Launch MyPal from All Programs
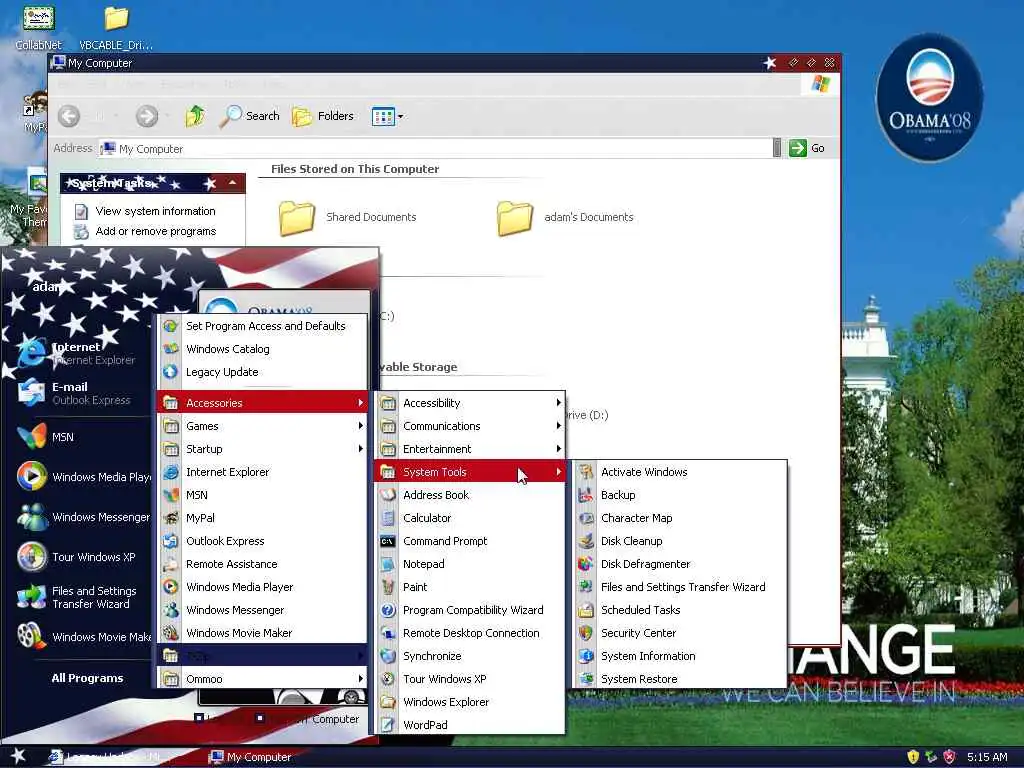The width and height of the screenshot is (1024, 768). pyautogui.click(x=263, y=518)
